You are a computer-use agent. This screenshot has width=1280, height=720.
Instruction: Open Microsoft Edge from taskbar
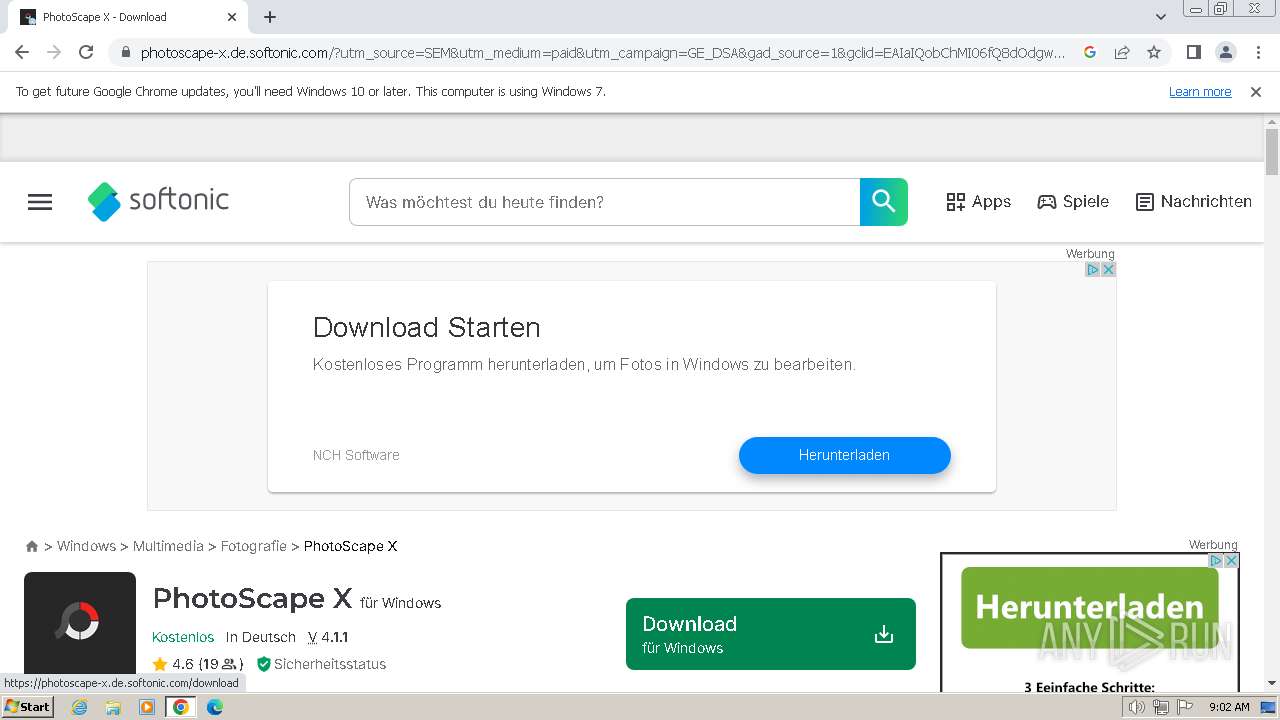(x=215, y=707)
